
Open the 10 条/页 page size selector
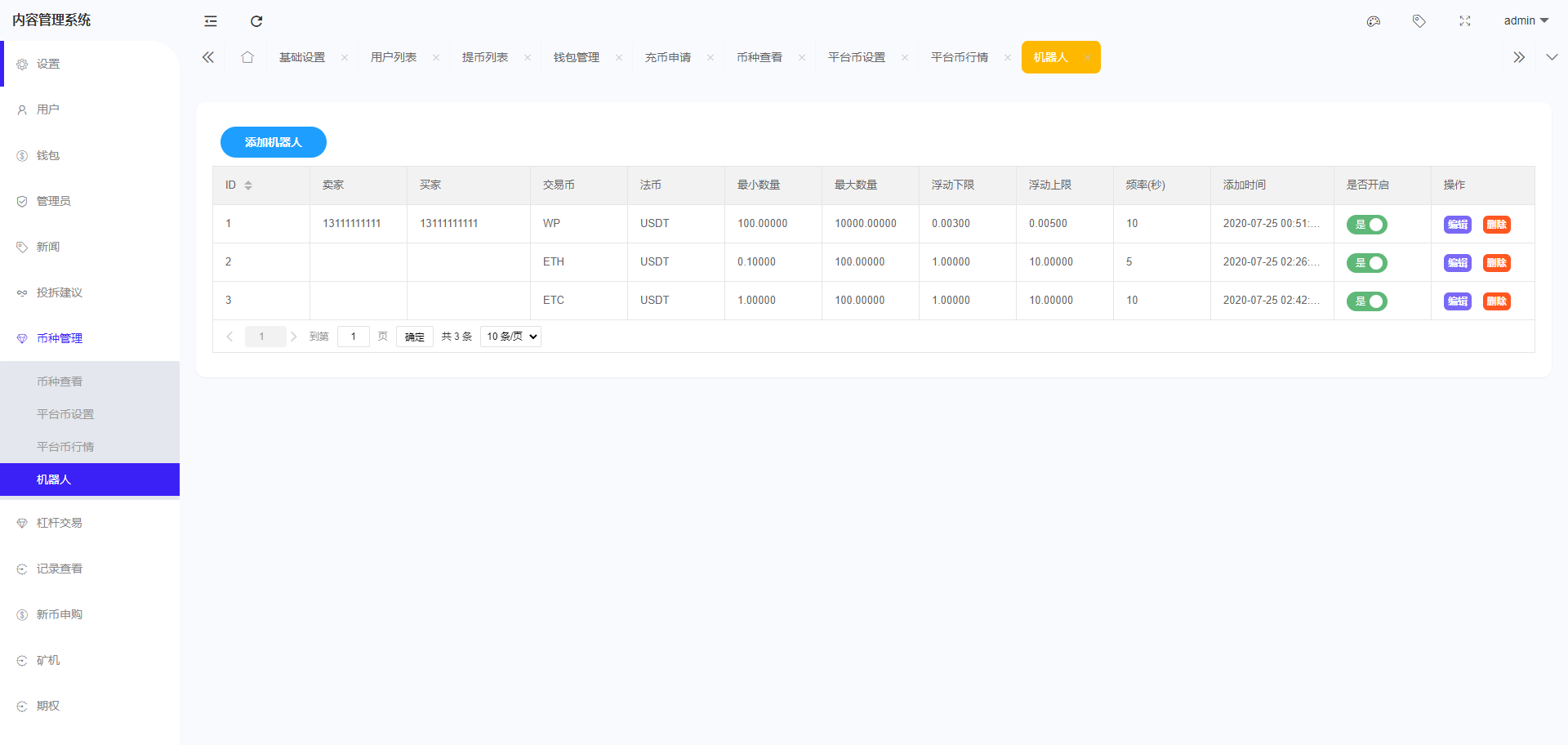510,337
